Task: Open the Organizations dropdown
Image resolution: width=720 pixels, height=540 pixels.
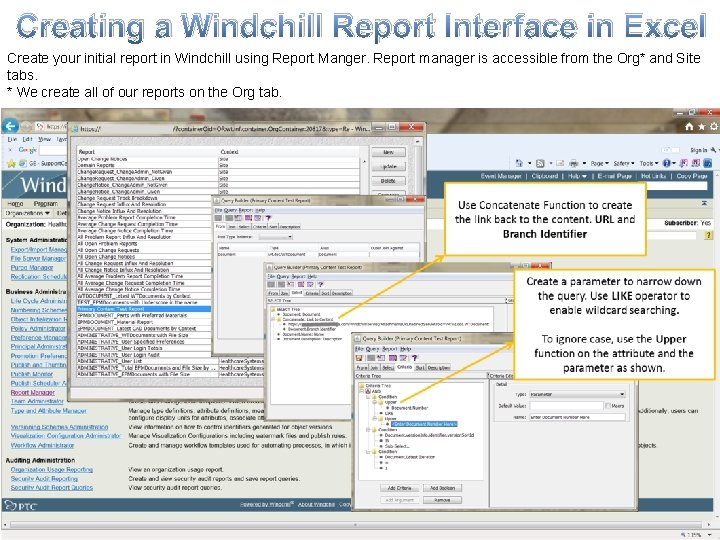Action: coord(27,213)
